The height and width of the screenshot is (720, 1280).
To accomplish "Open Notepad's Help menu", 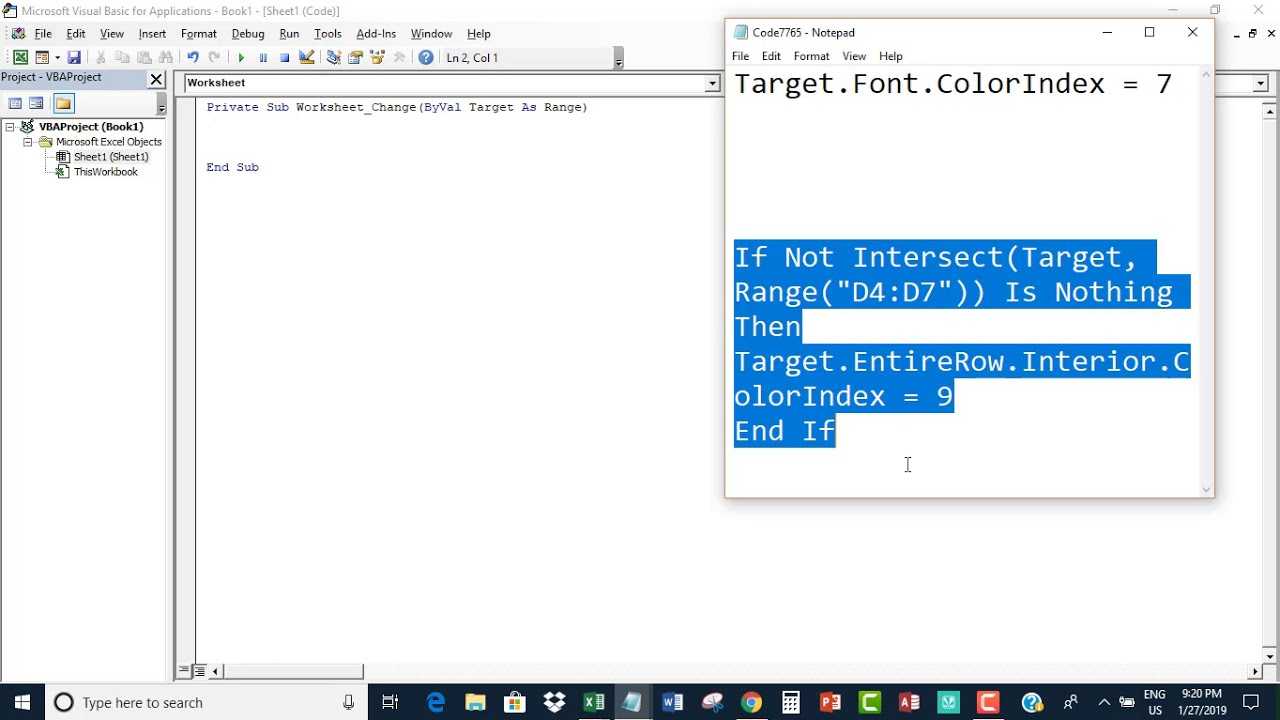I will click(890, 56).
